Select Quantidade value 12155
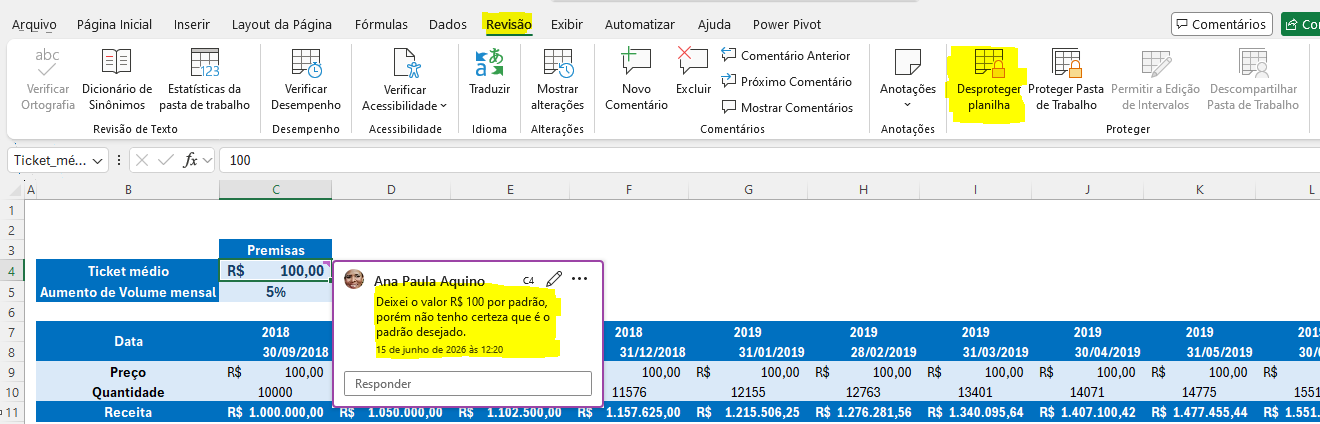The image size is (1320, 424). point(747,392)
